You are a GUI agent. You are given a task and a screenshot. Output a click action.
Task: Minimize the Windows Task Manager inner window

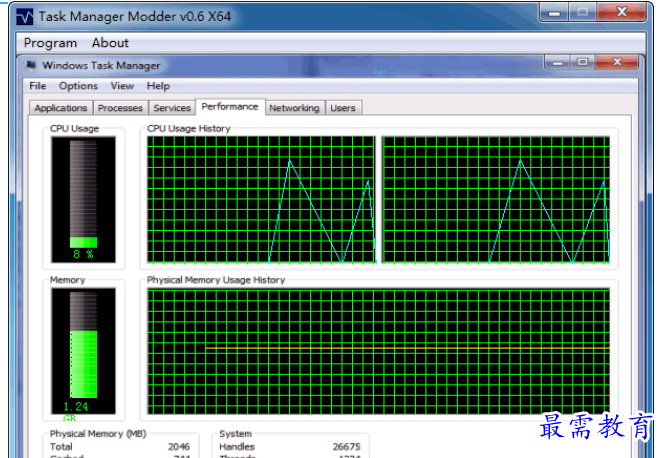[x=557, y=62]
